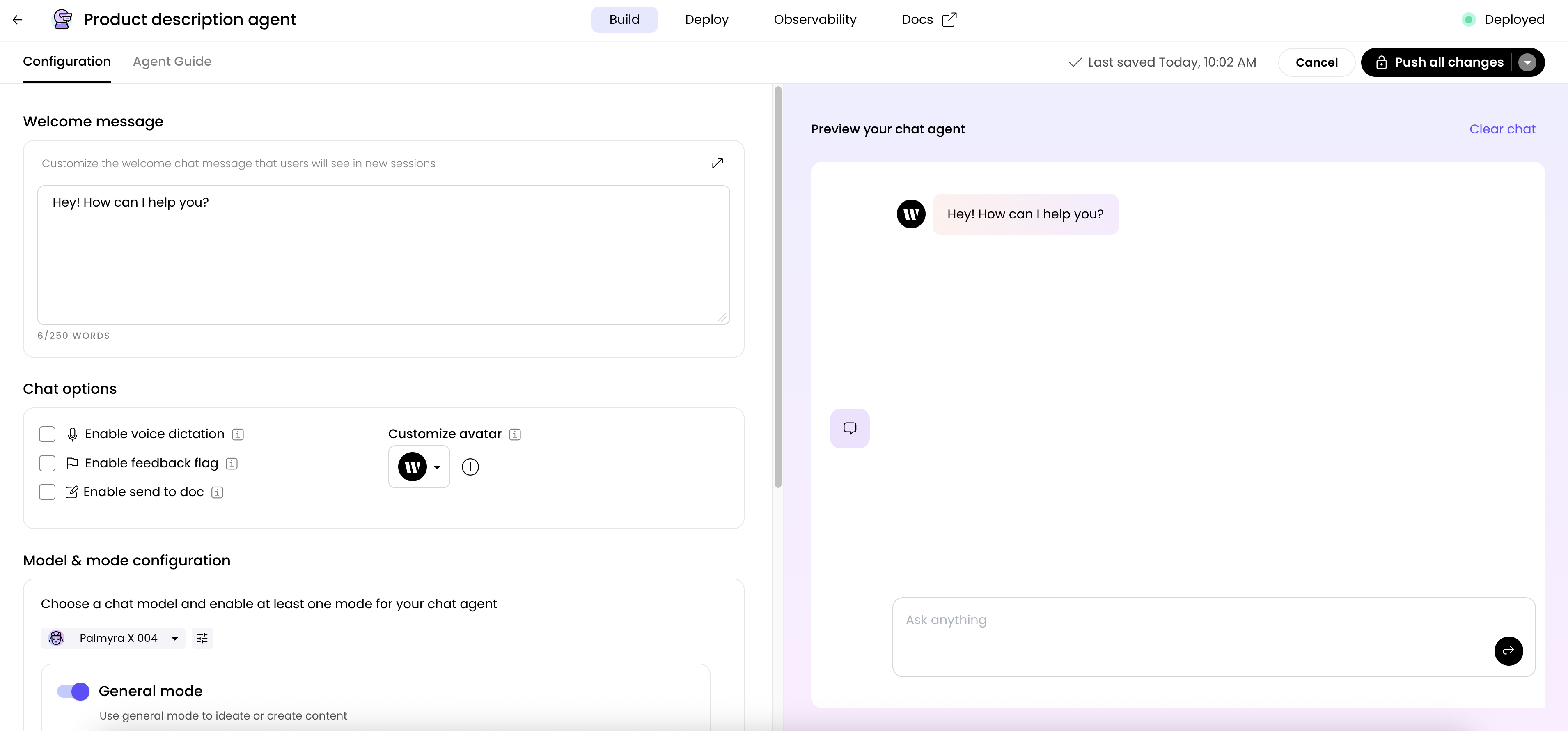Enable voice dictation checkbox

47,434
